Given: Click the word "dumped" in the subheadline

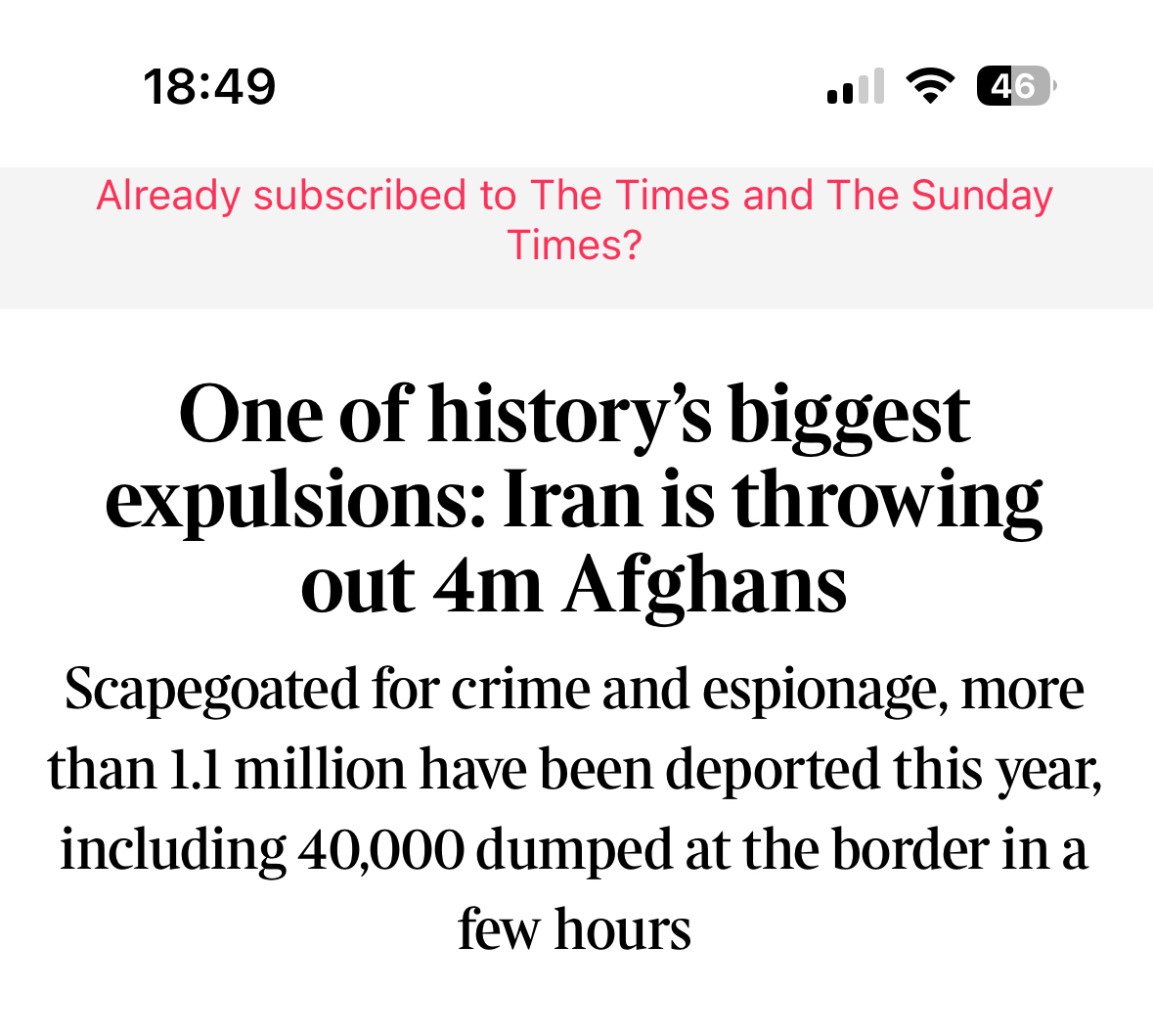Looking at the screenshot, I should [573, 850].
